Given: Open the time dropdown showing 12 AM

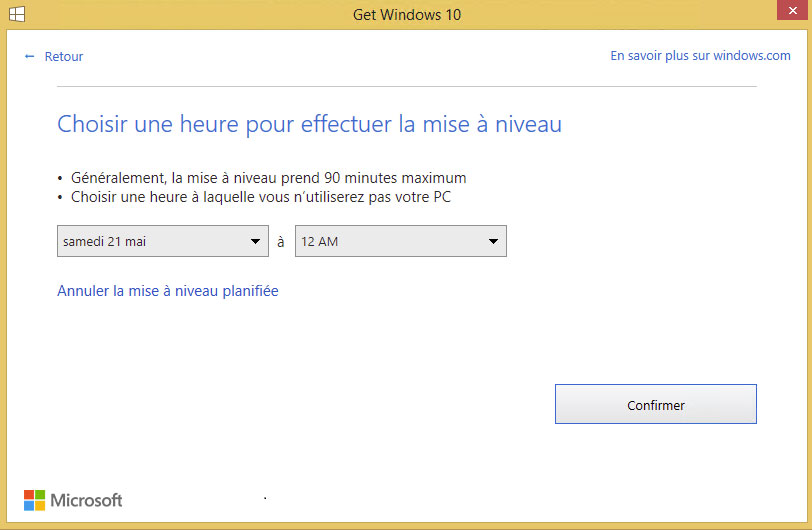Looking at the screenshot, I should (401, 241).
